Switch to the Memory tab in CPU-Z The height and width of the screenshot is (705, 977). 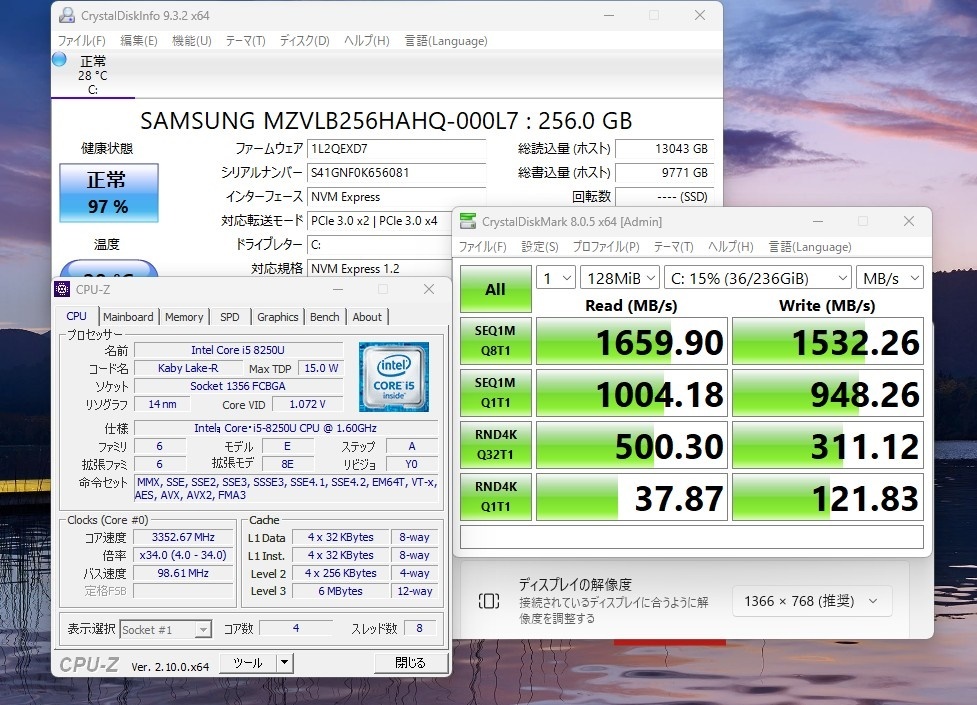pyautogui.click(x=184, y=317)
